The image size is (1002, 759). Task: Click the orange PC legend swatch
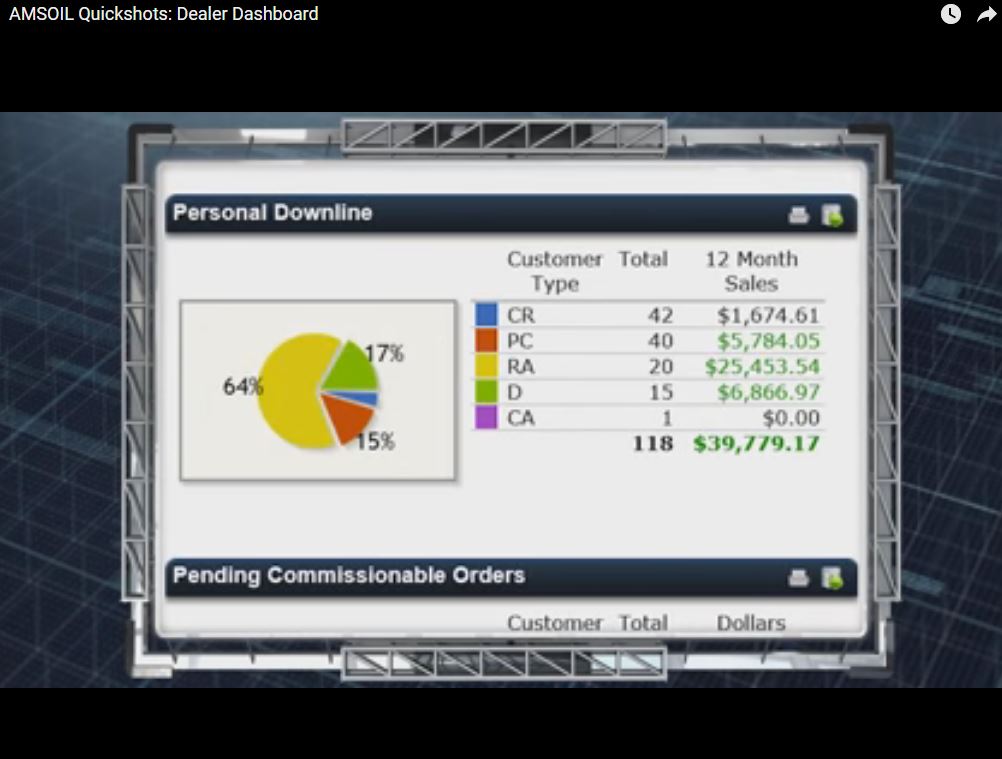click(x=486, y=340)
